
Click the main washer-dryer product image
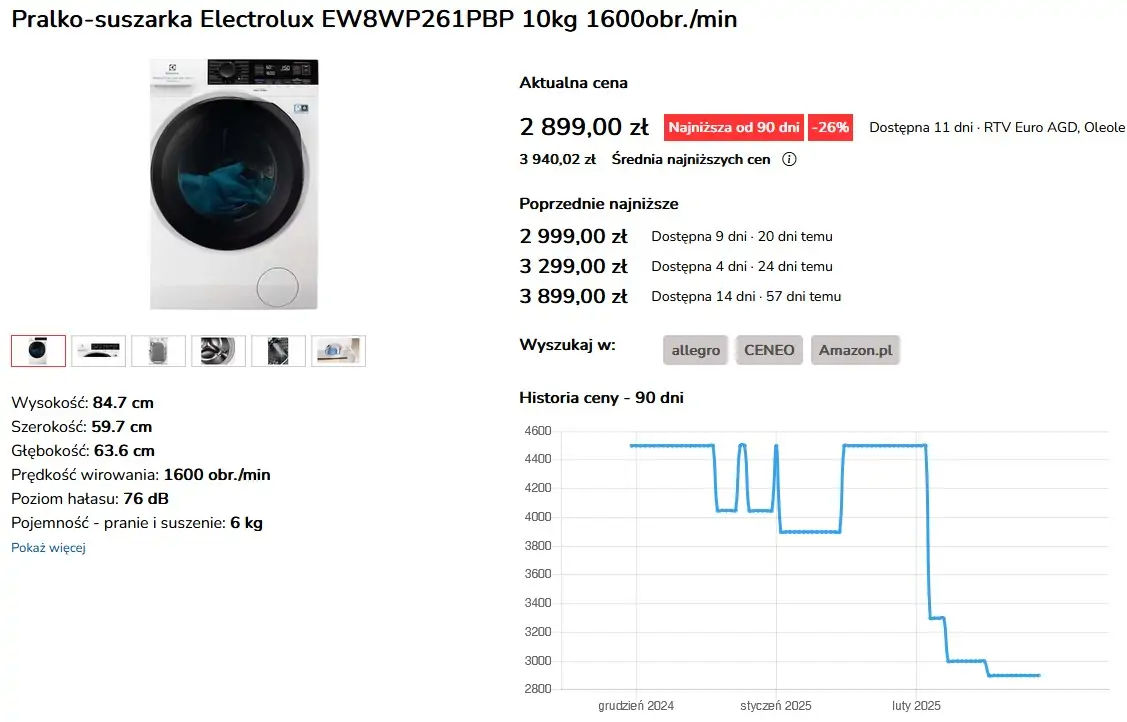coord(234,184)
